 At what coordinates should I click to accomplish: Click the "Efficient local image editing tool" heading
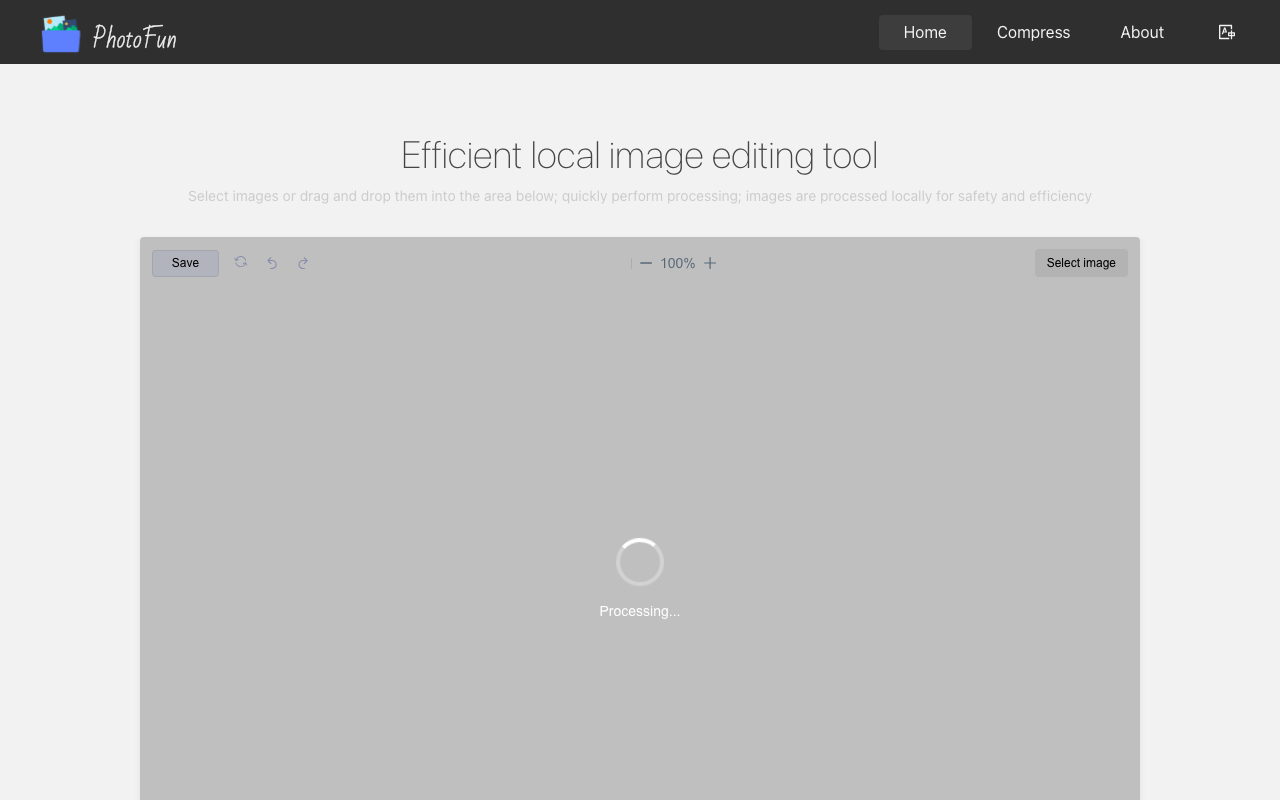tap(640, 155)
